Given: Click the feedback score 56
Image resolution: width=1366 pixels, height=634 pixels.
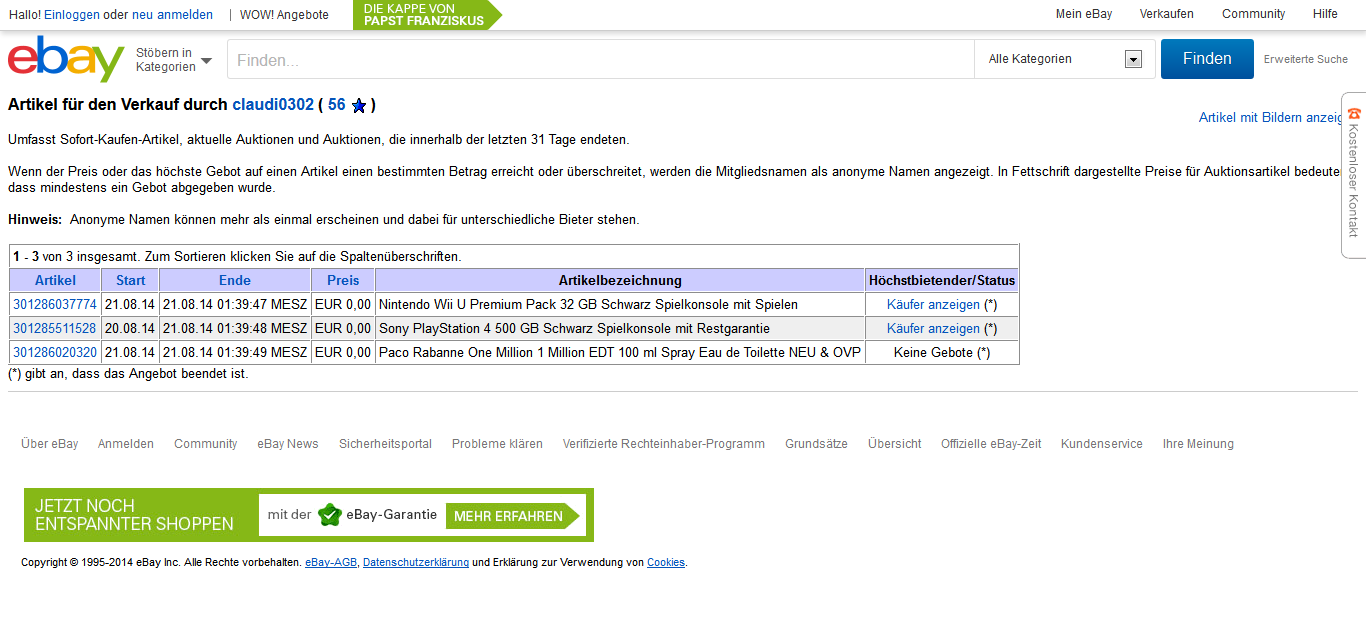Looking at the screenshot, I should (x=336, y=105).
